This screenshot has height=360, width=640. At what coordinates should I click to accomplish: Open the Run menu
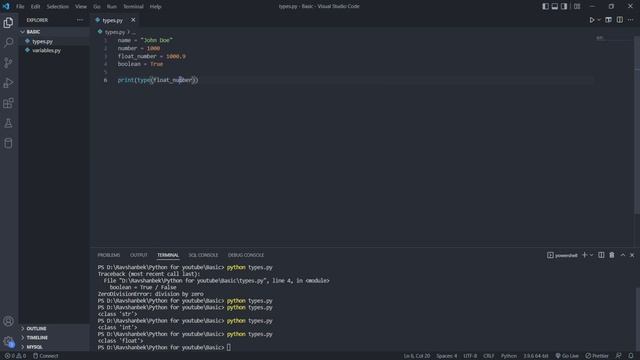coord(111,7)
